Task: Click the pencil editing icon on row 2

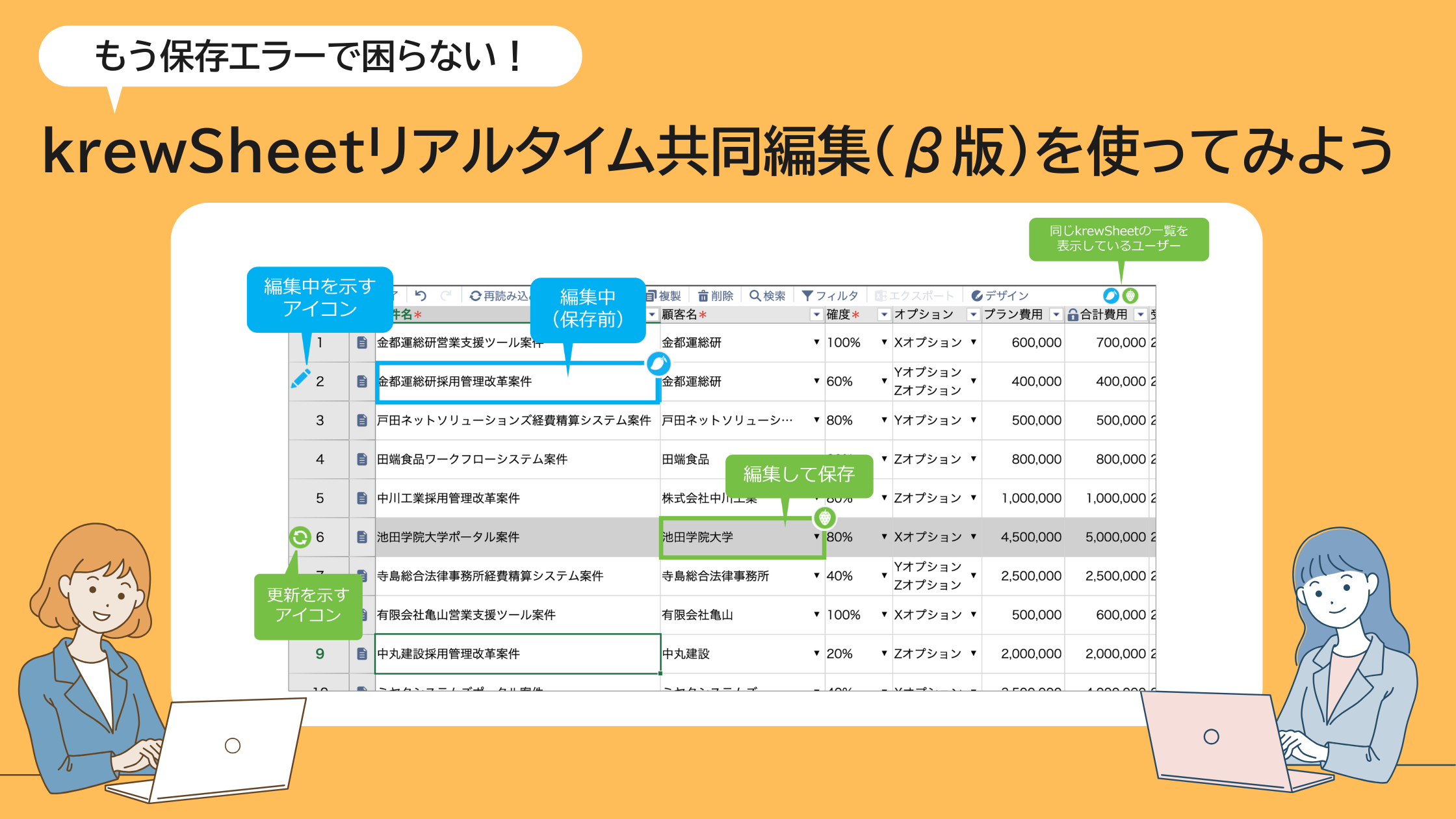Action: (x=300, y=379)
